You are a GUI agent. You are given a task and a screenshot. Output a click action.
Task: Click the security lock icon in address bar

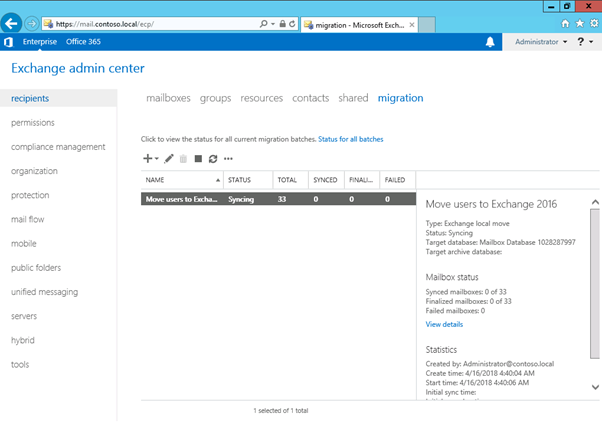pyautogui.click(x=283, y=24)
